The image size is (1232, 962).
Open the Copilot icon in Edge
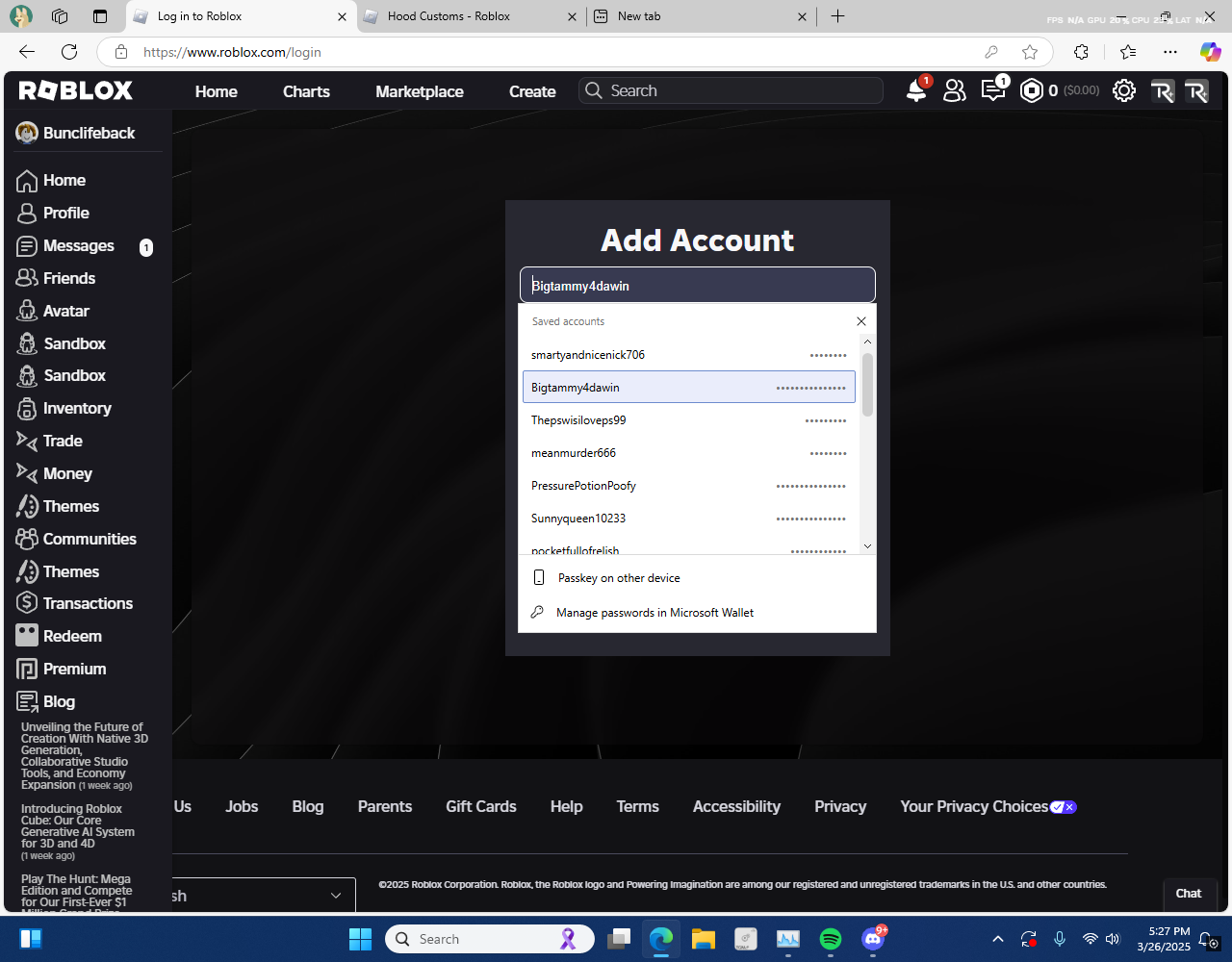click(1210, 52)
